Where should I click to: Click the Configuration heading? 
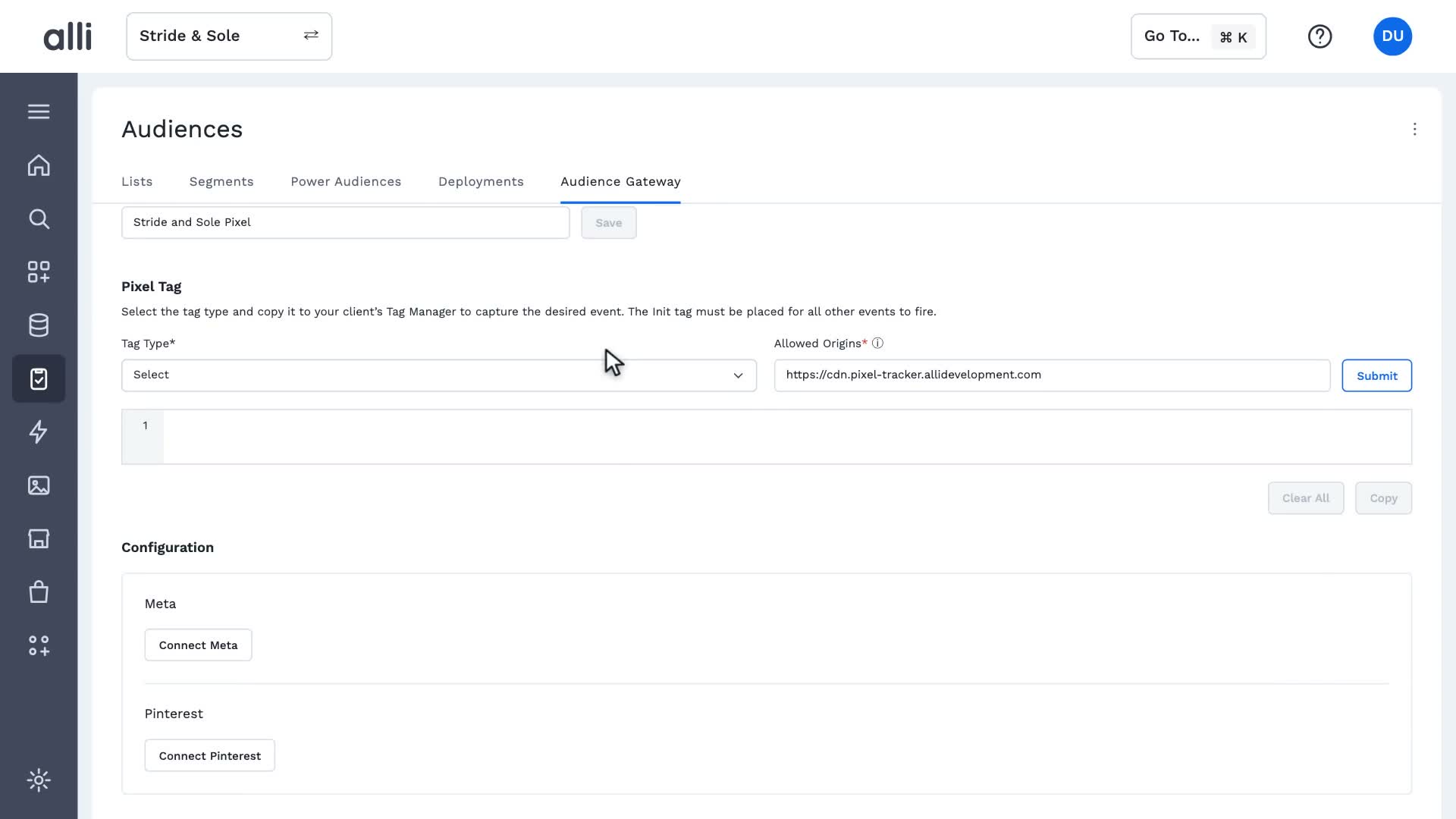coord(168,548)
